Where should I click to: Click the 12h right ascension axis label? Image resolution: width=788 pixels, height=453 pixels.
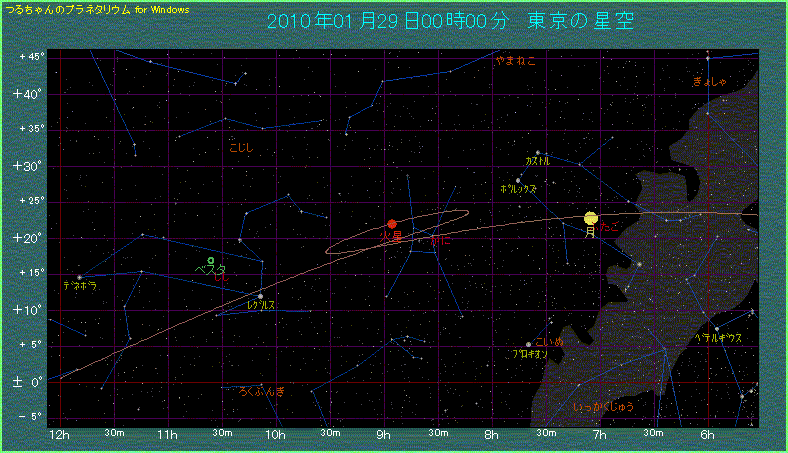coord(59,435)
